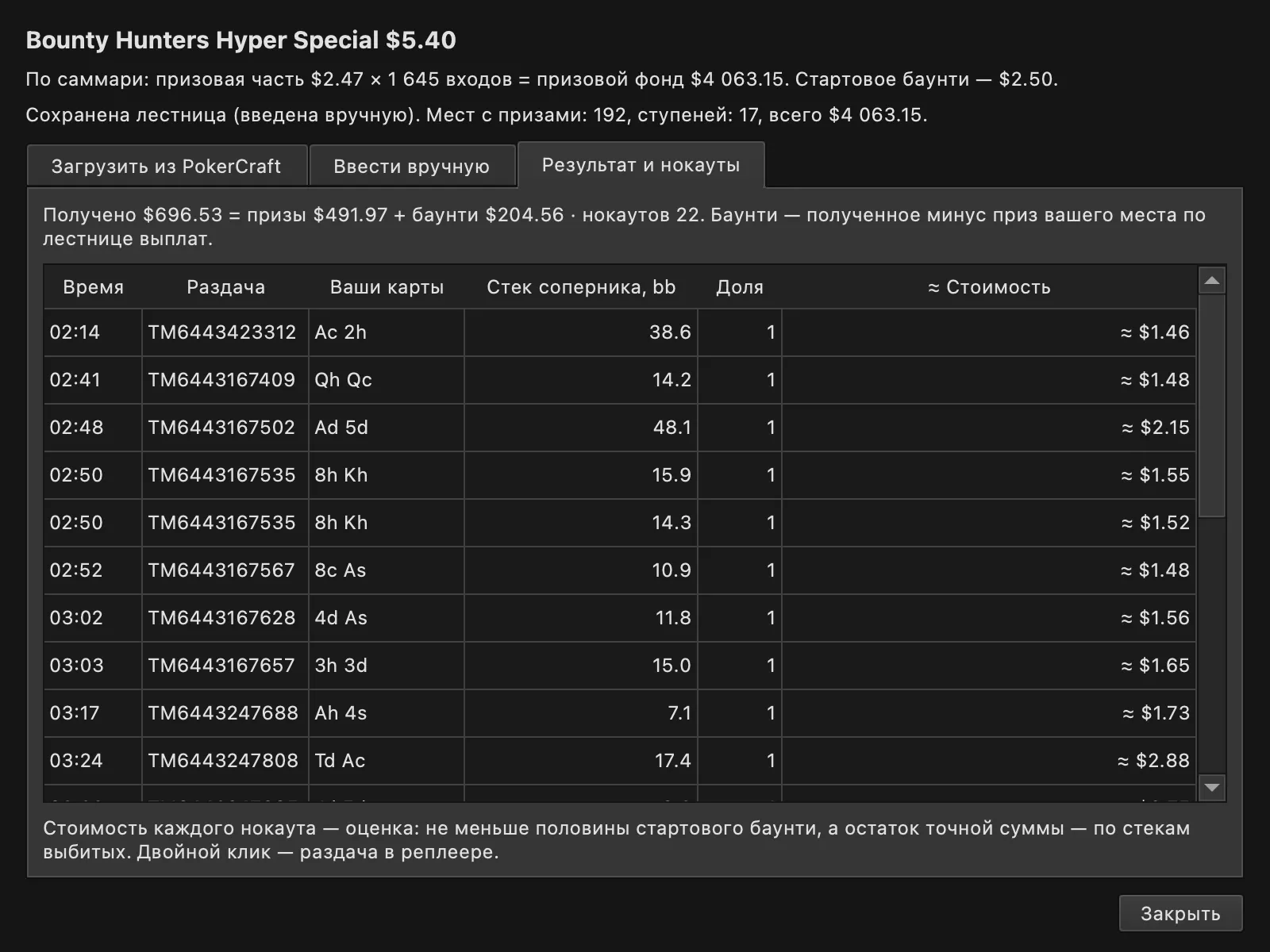Click the 02:41 time cell
1270x952 pixels.
tap(94, 380)
